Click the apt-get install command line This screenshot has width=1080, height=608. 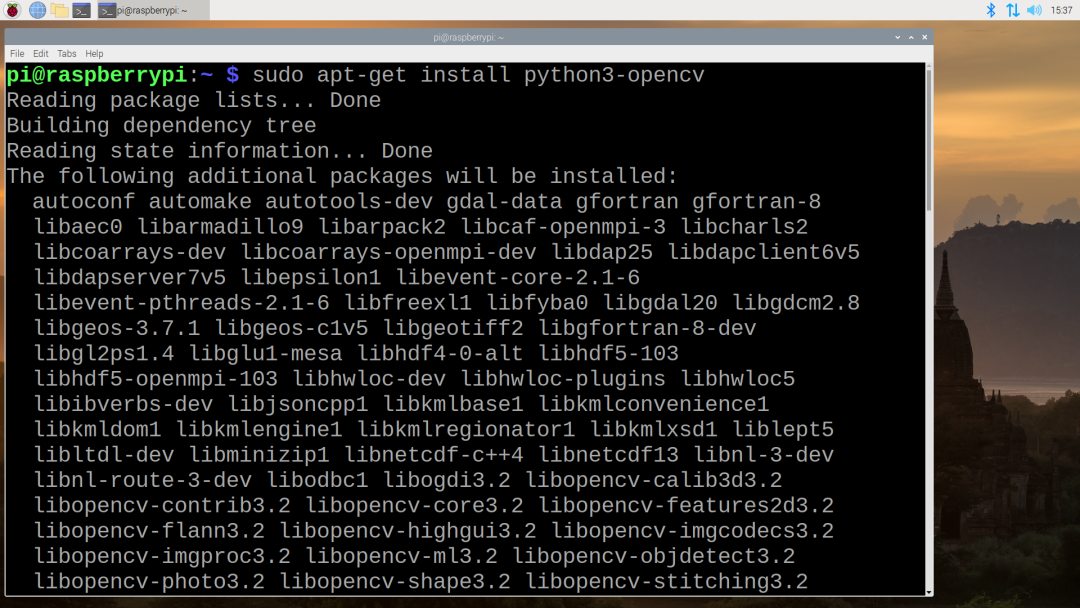[x=478, y=75]
